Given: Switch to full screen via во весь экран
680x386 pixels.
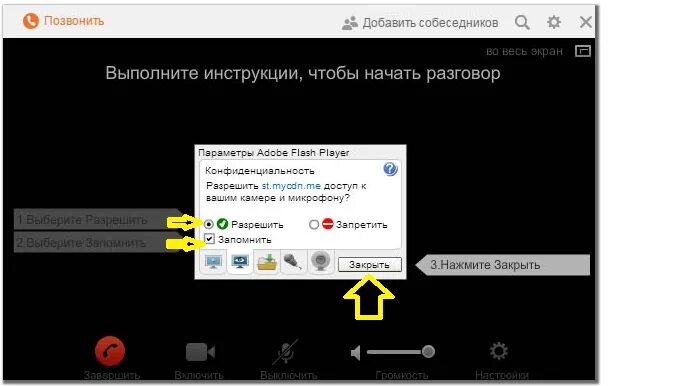Looking at the screenshot, I should 524,51.
